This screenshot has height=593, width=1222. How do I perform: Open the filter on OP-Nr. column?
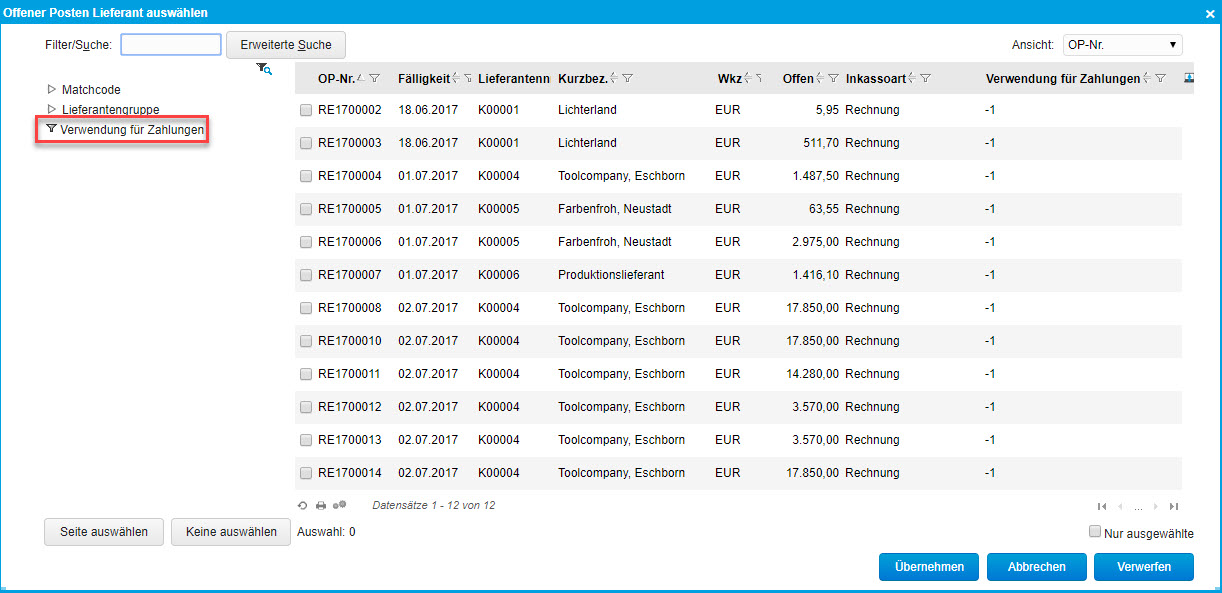point(375,79)
